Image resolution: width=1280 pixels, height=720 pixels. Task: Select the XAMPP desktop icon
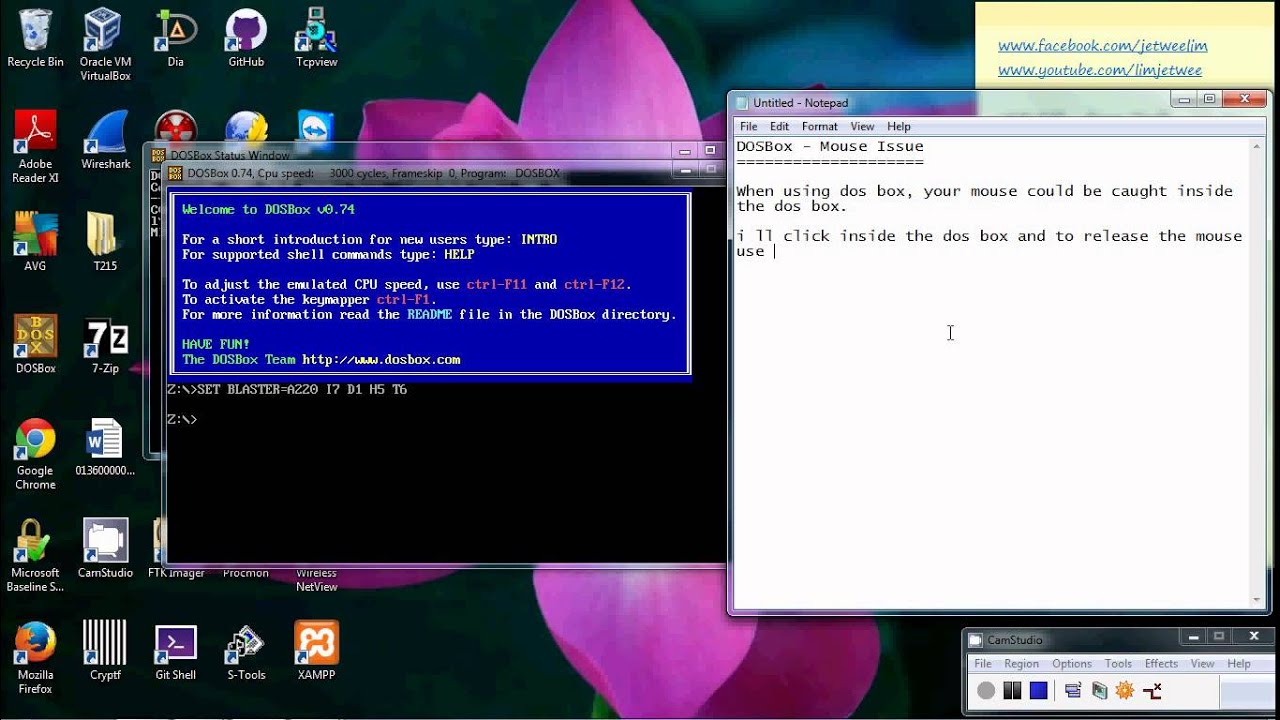316,650
